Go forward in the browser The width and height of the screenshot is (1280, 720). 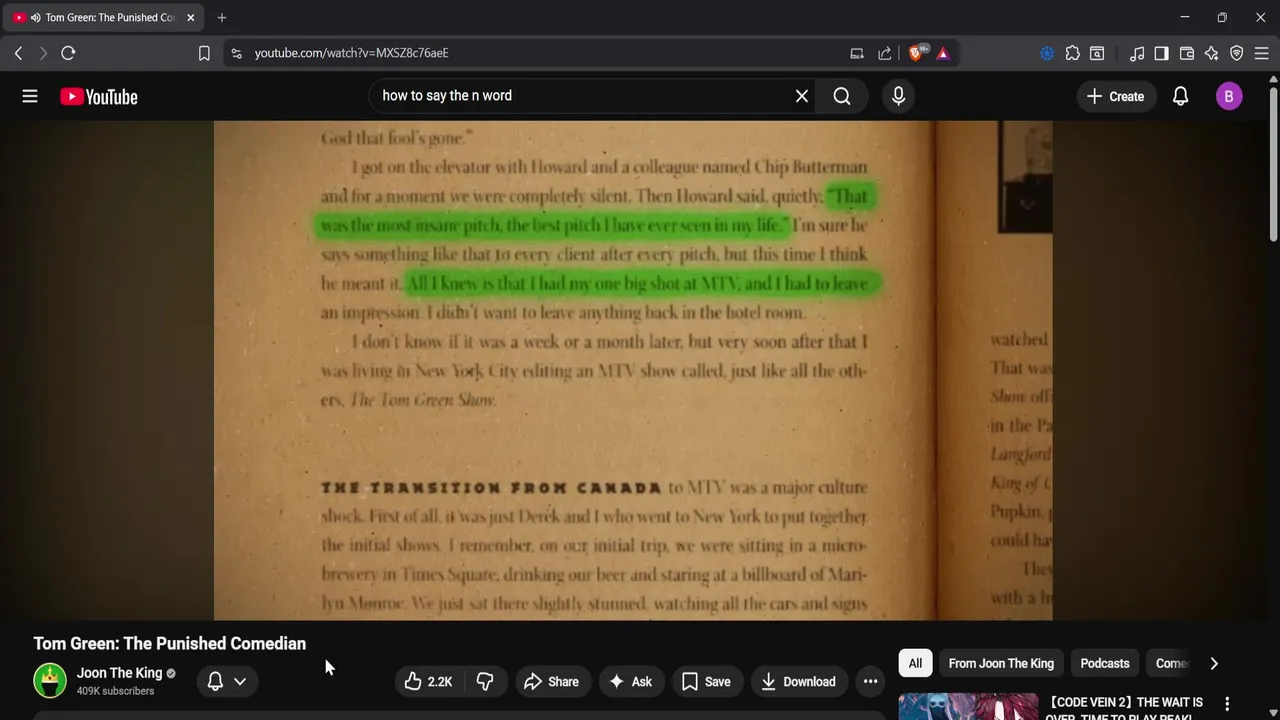pyautogui.click(x=43, y=53)
